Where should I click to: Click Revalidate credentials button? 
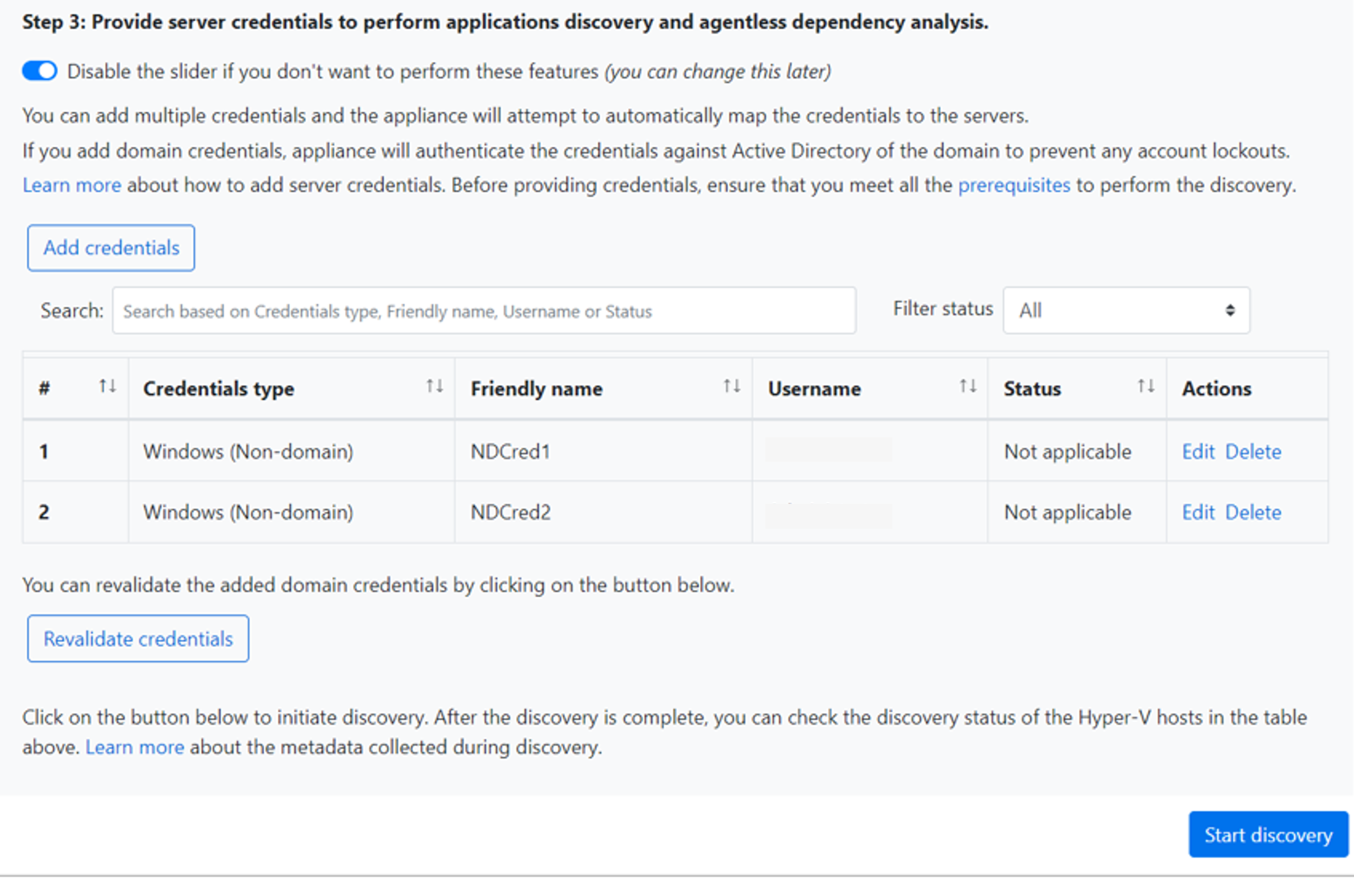[x=139, y=638]
